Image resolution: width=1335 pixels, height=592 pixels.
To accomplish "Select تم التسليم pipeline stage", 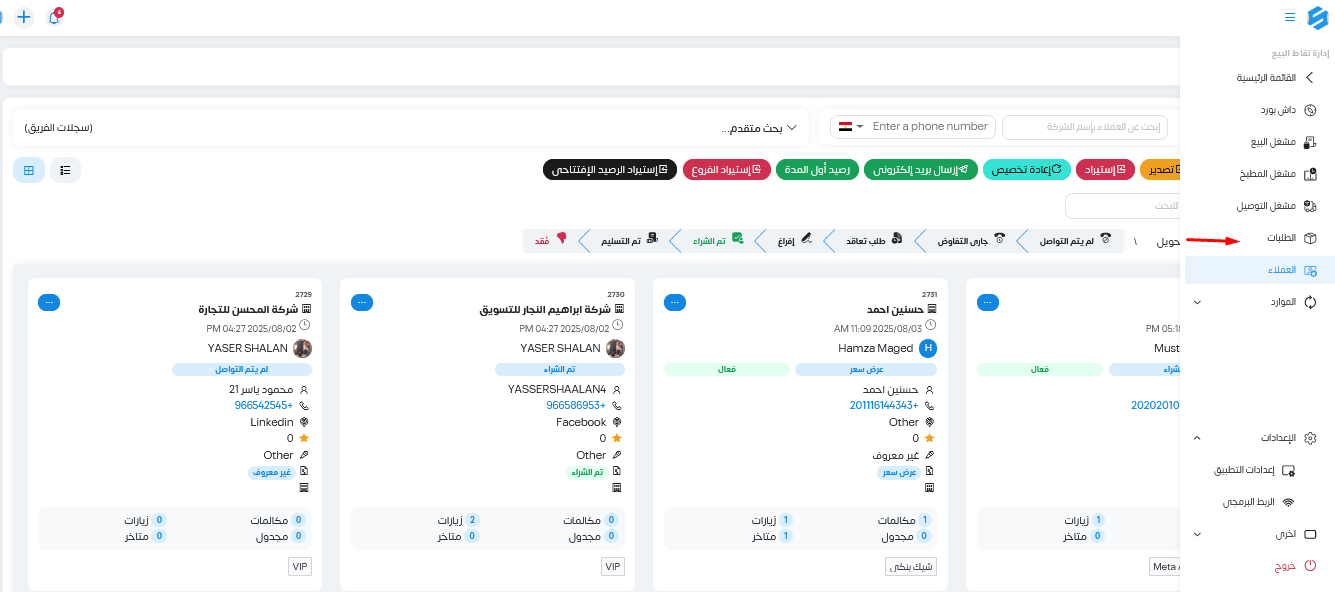I will (628, 241).
